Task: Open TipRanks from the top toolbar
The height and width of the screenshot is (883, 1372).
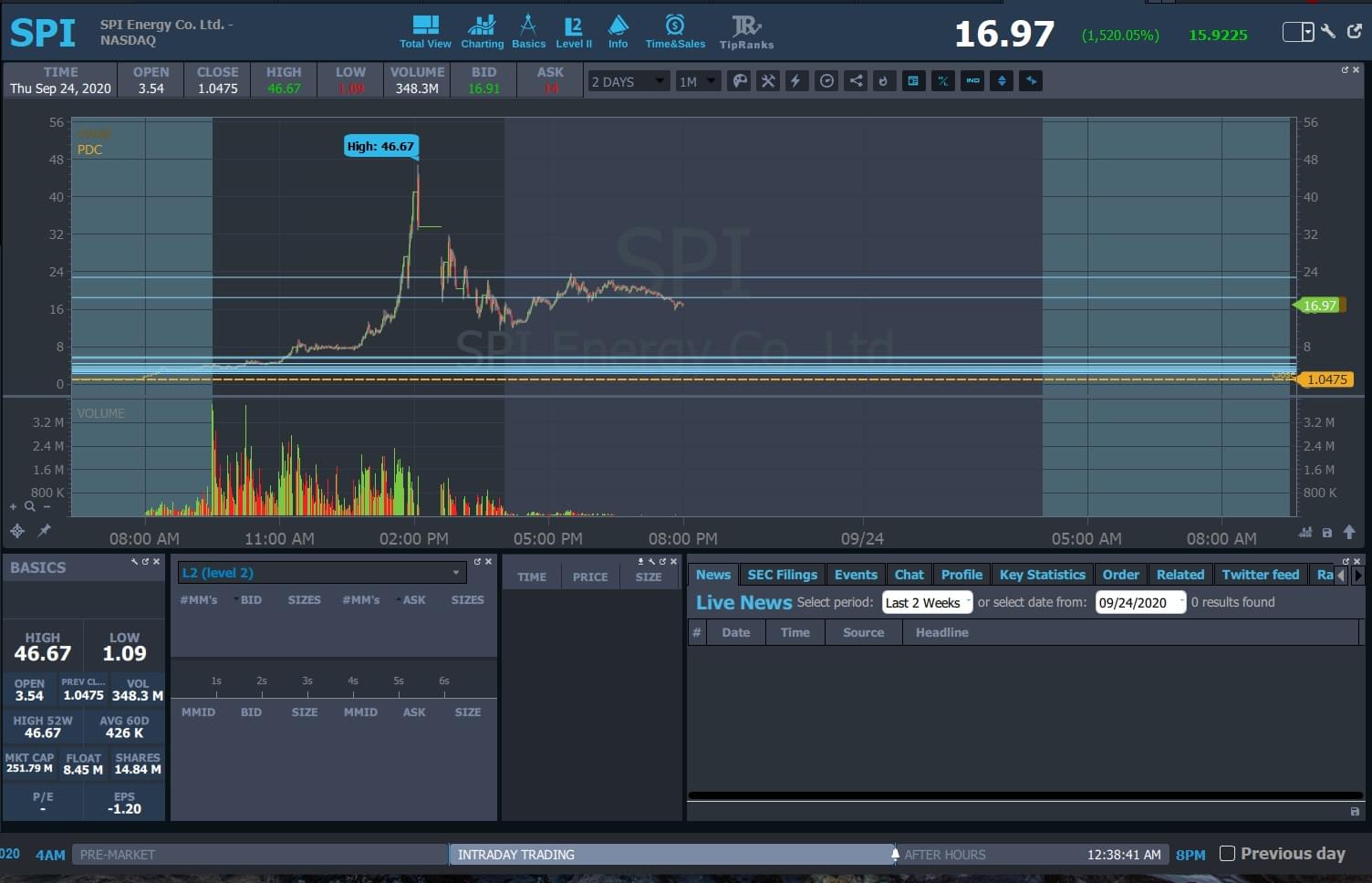Action: (745, 32)
